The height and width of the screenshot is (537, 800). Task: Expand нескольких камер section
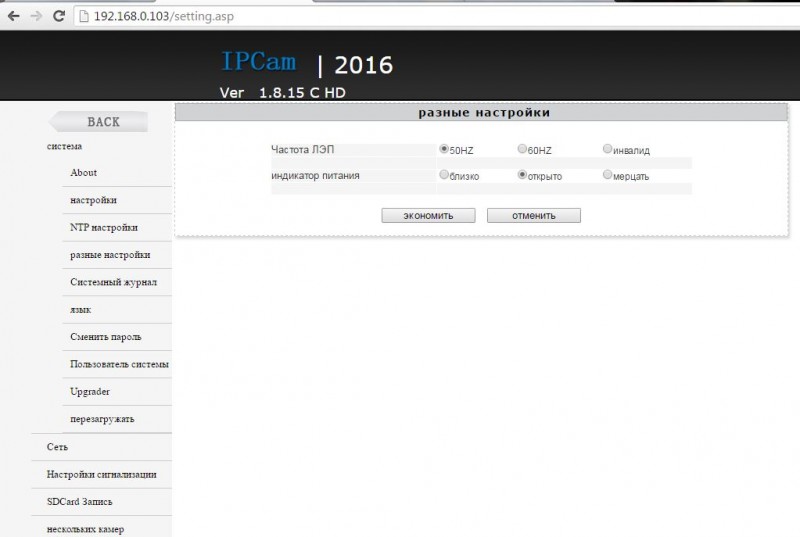[x=85, y=529]
